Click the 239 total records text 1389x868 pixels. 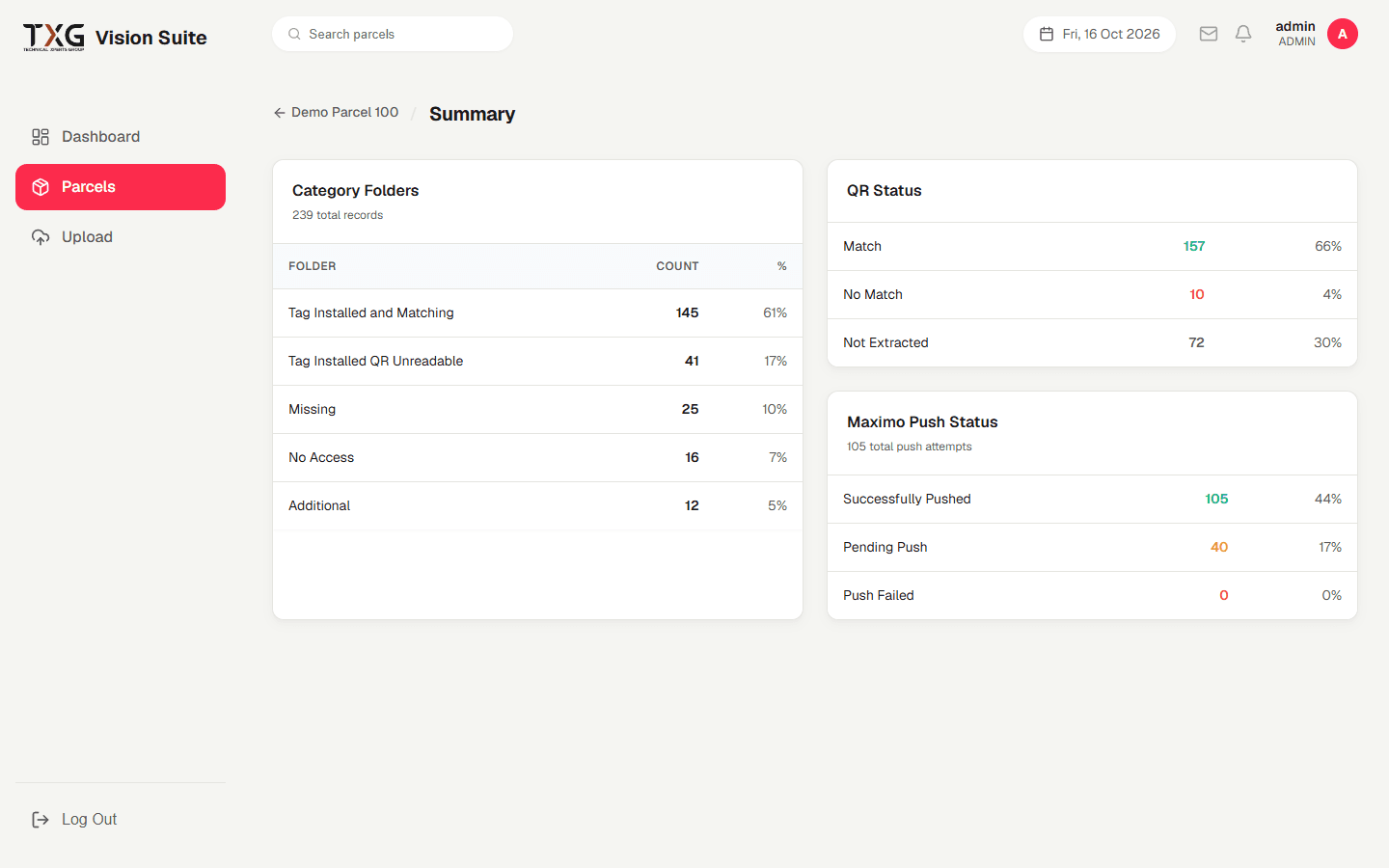coord(338,215)
